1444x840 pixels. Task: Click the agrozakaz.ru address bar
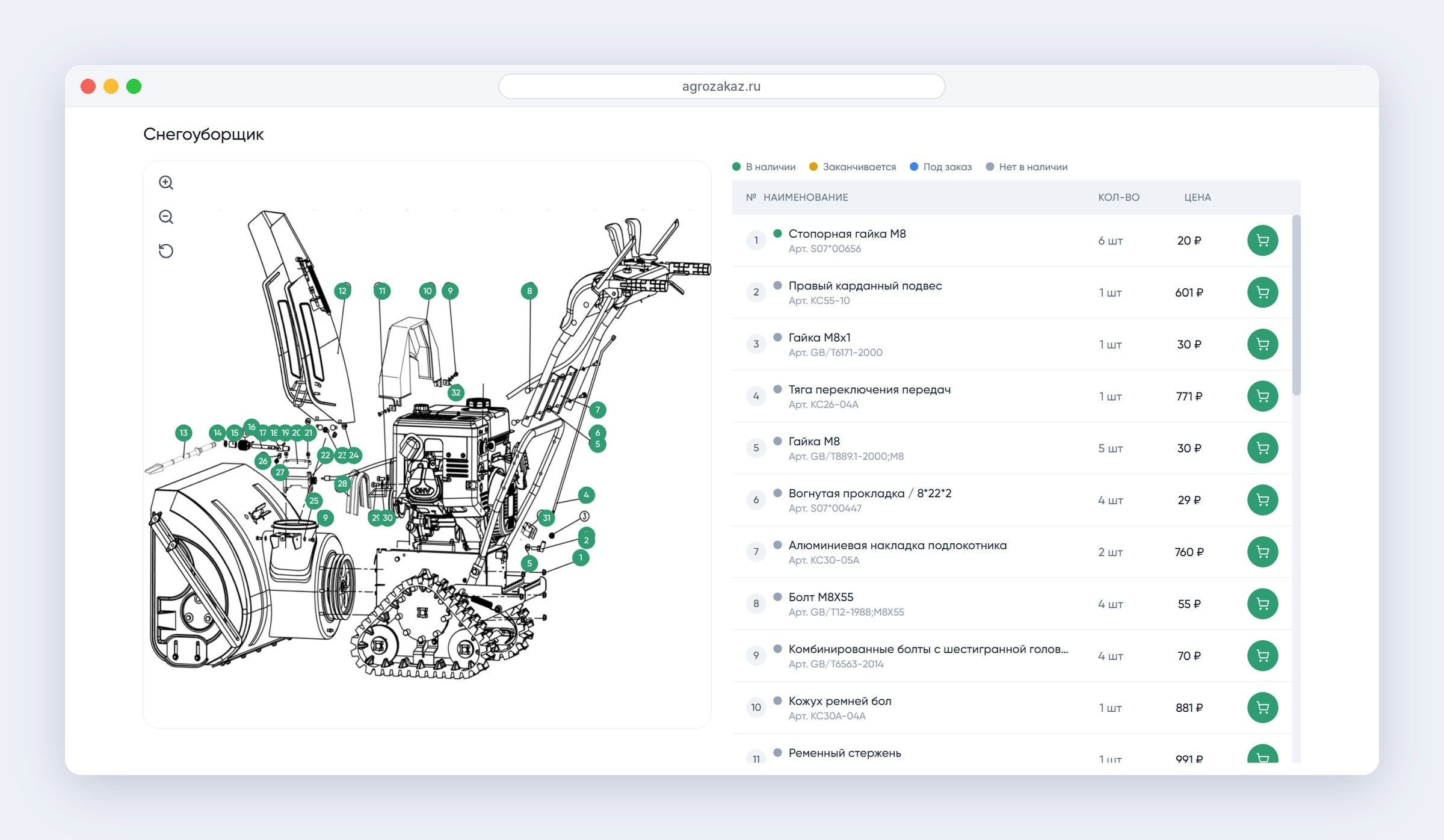coord(721,86)
